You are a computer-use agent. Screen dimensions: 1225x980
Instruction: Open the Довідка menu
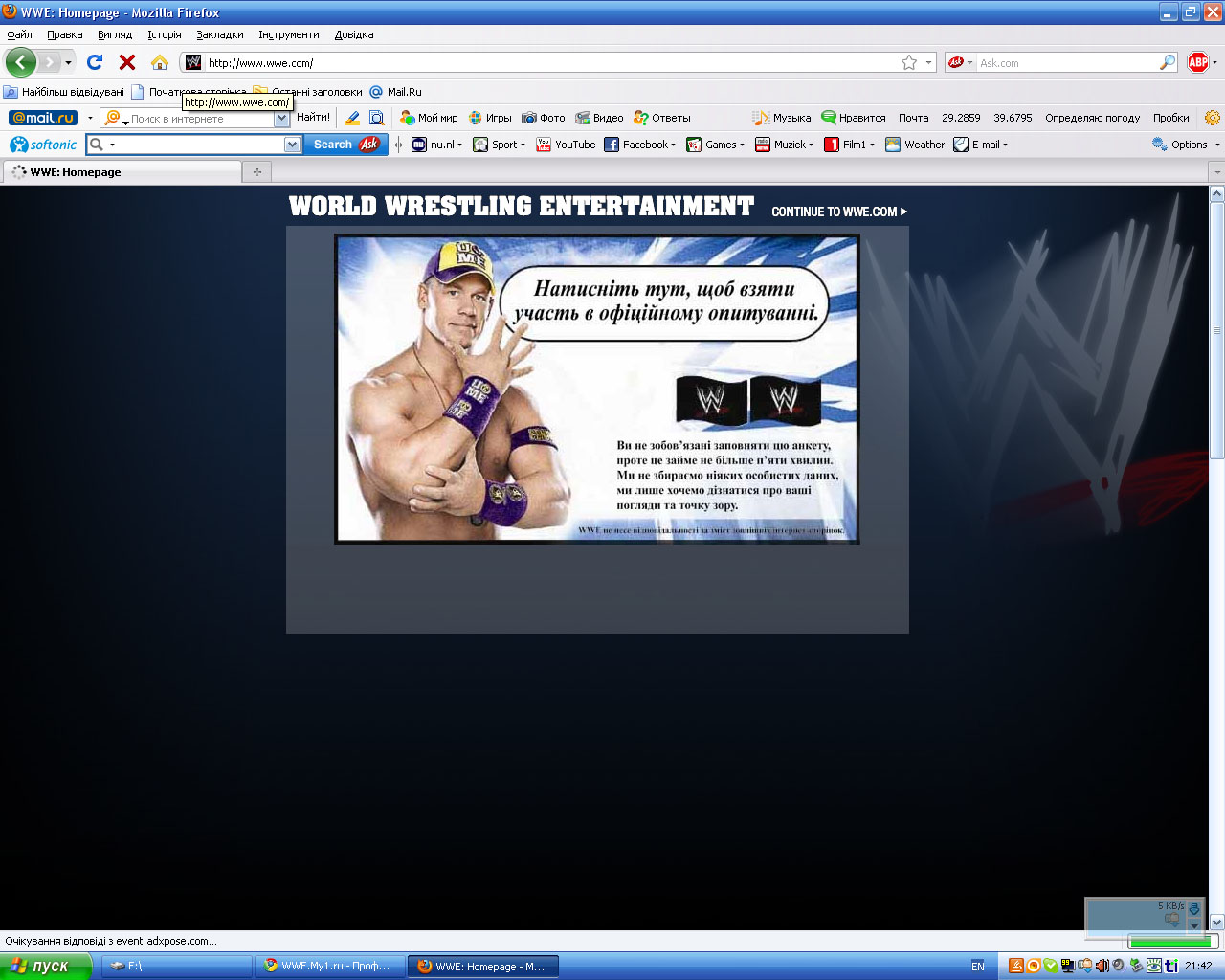(354, 34)
